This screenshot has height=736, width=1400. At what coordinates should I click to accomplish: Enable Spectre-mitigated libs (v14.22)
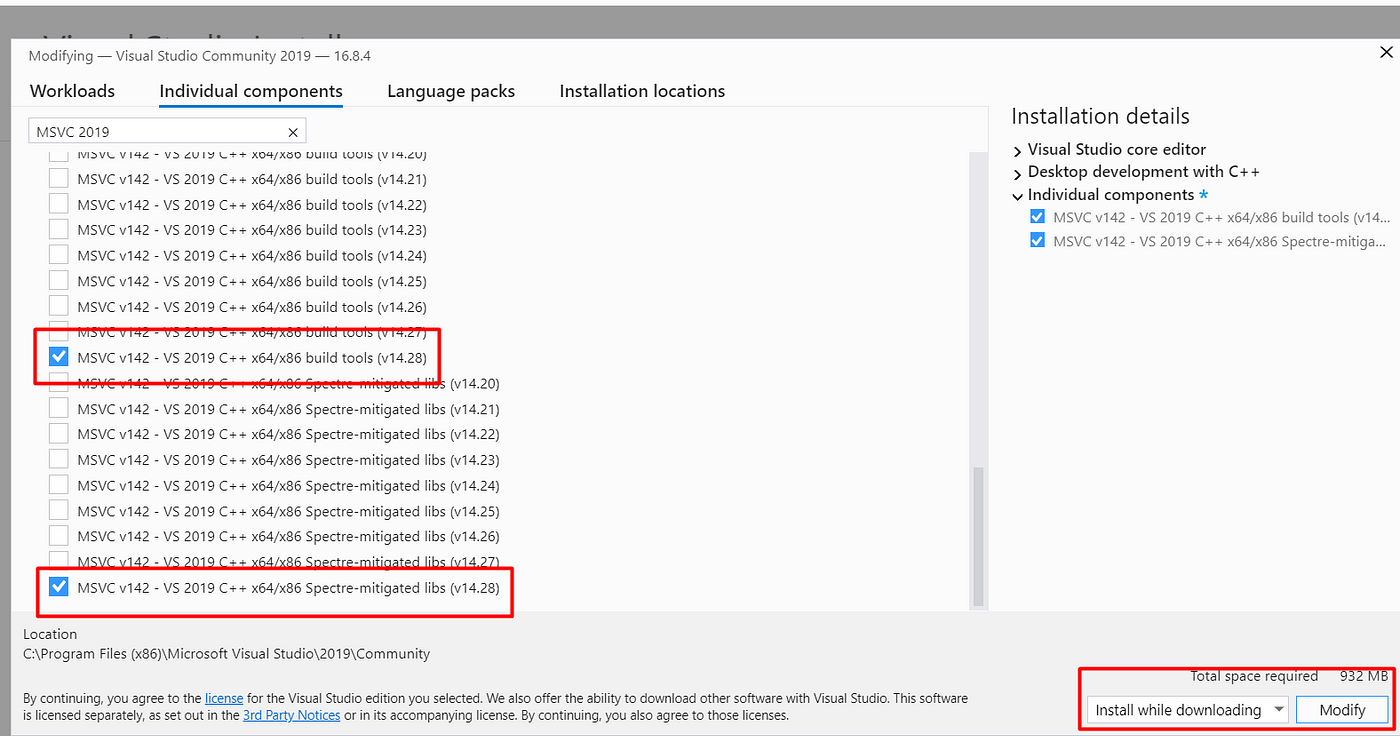59,434
